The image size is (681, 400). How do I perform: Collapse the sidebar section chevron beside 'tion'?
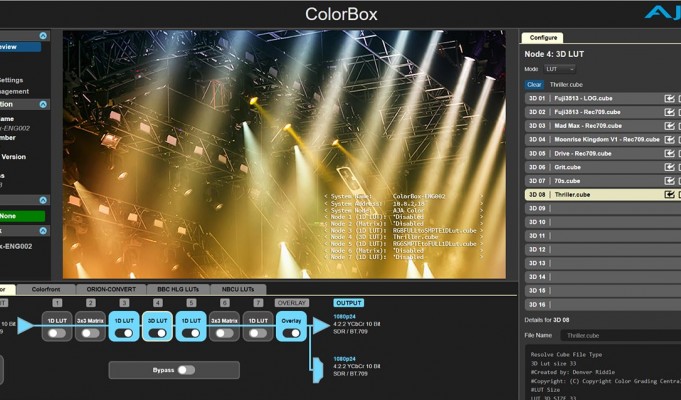point(43,104)
